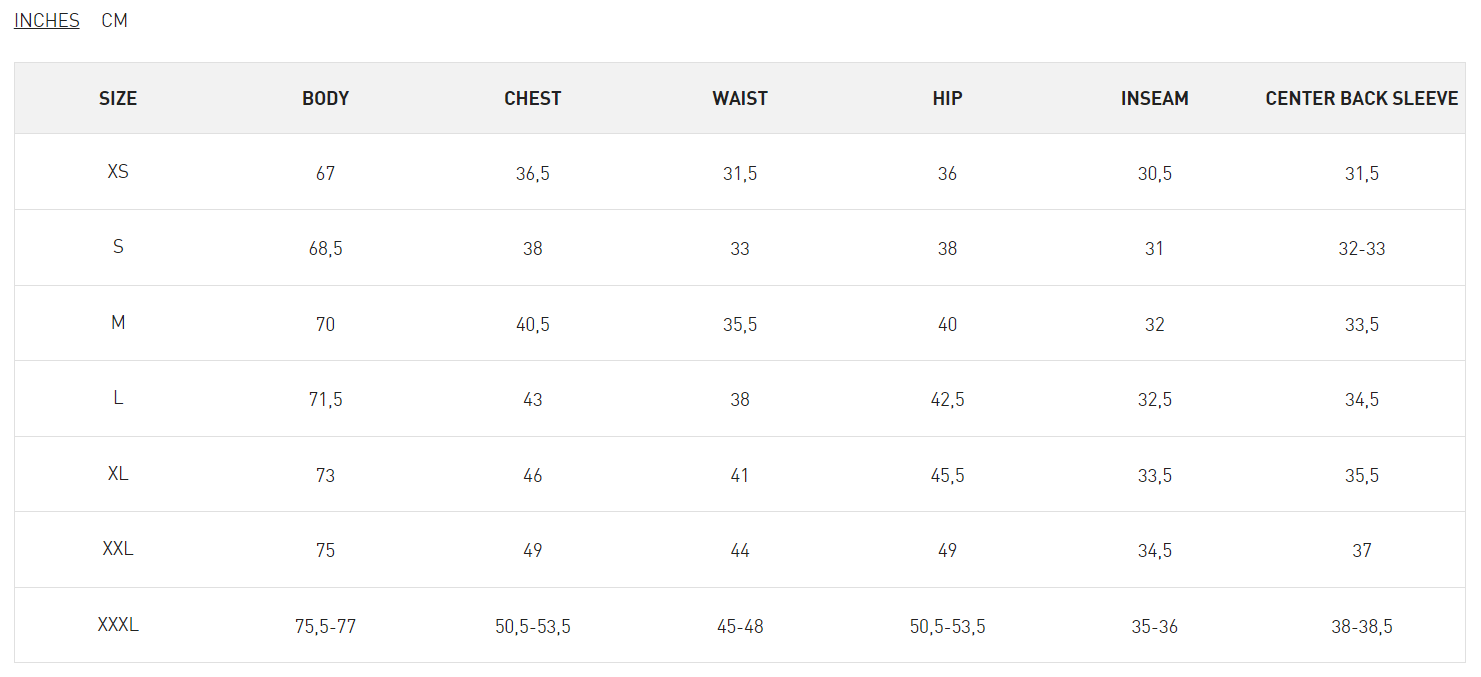Click the BODY column header
1481x677 pixels.
tap(326, 99)
